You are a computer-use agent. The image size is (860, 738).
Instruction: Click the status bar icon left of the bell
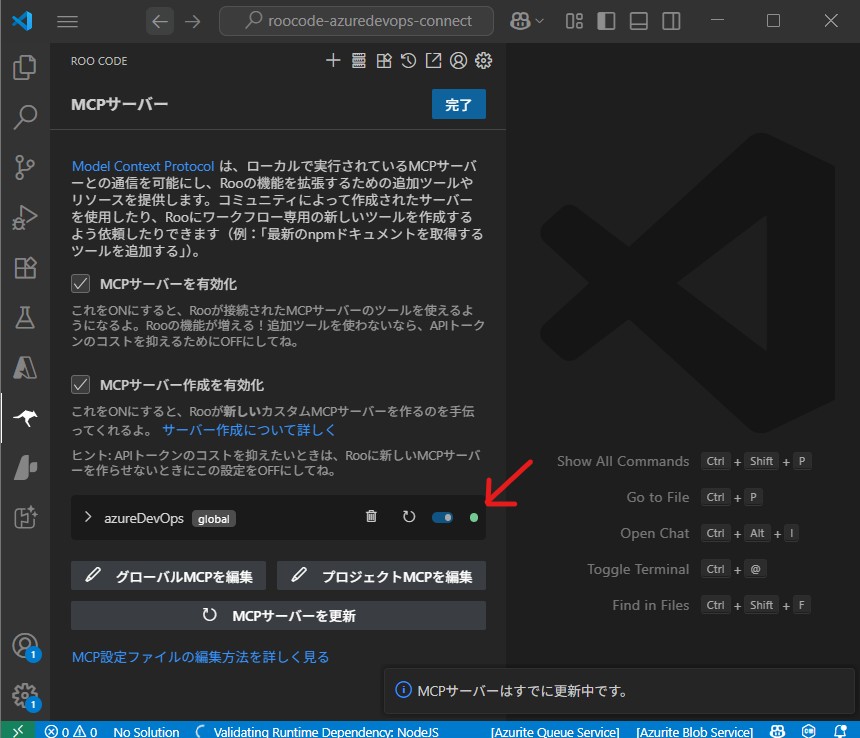pyautogui.click(x=809, y=731)
